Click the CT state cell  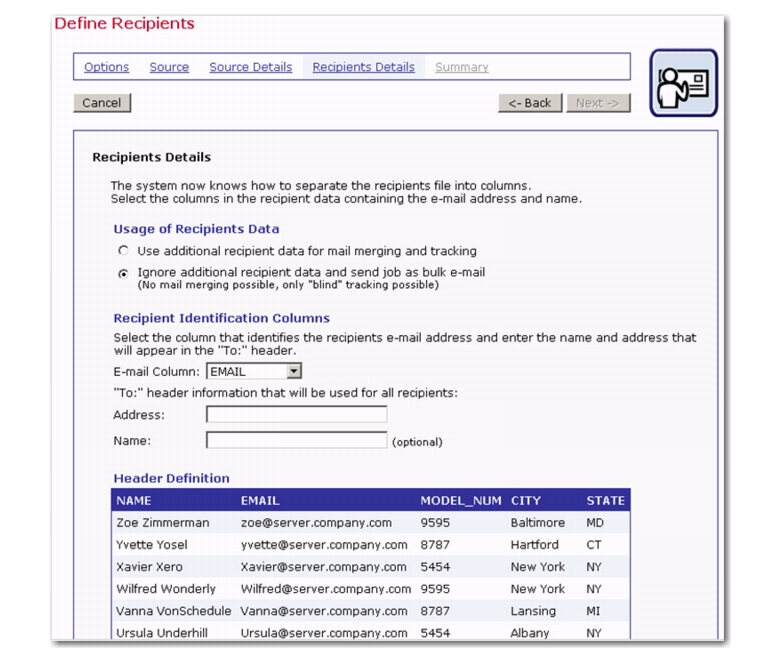(x=593, y=545)
